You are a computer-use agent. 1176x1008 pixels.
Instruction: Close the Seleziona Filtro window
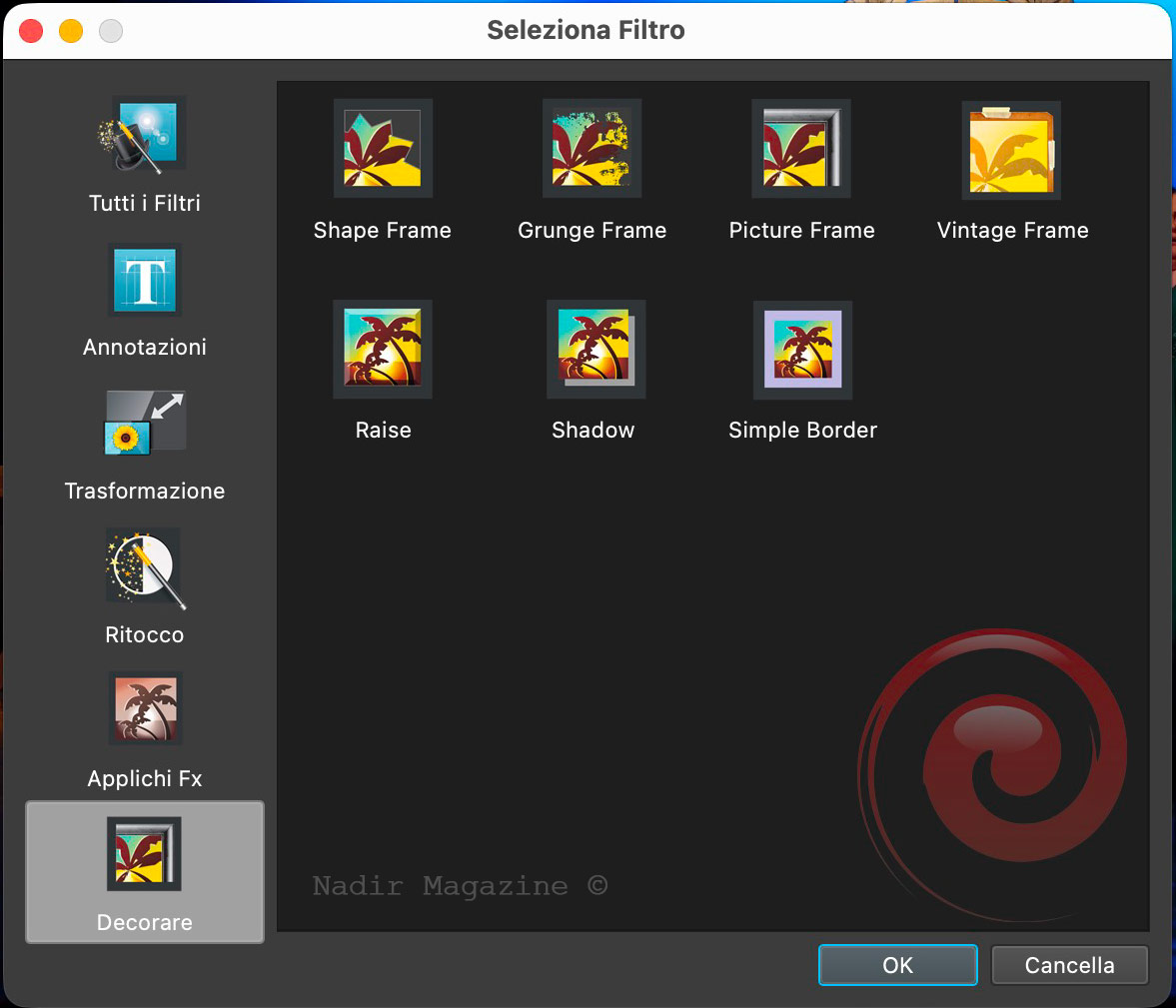click(x=31, y=31)
